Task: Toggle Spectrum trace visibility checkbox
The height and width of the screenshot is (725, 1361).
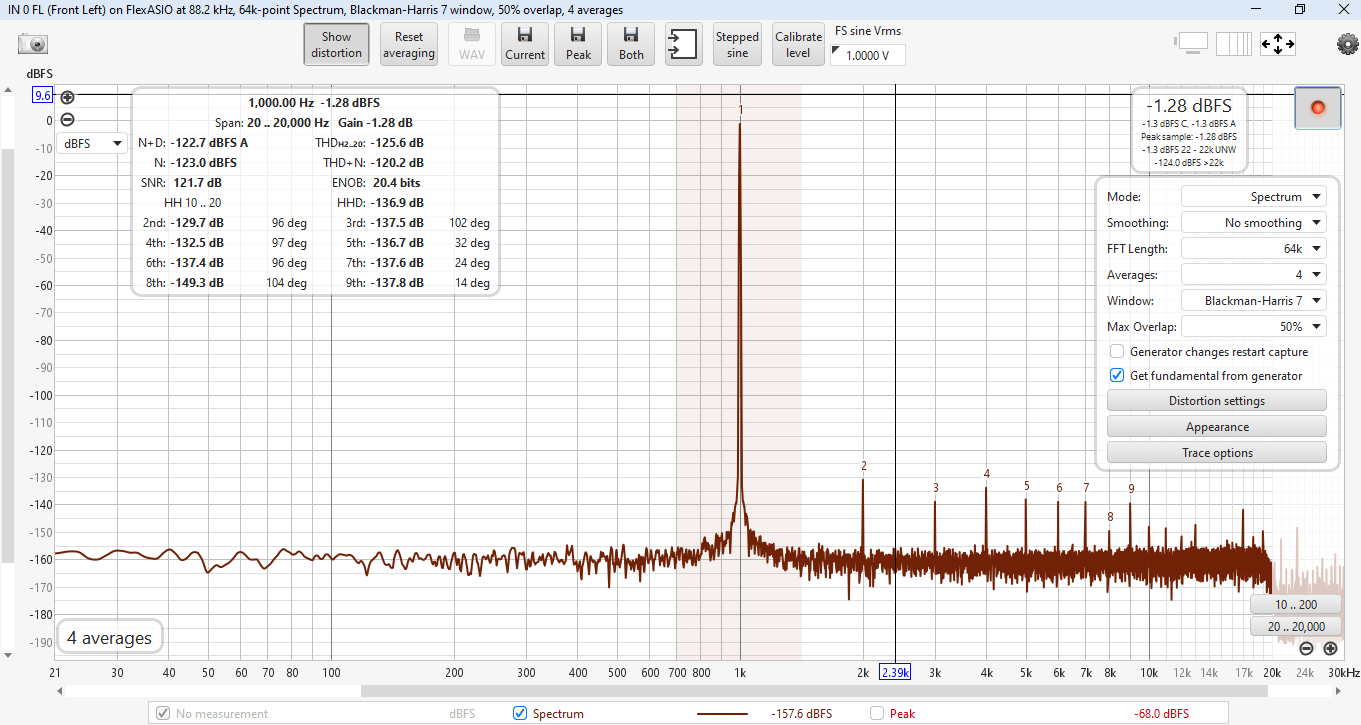Action: [x=519, y=713]
